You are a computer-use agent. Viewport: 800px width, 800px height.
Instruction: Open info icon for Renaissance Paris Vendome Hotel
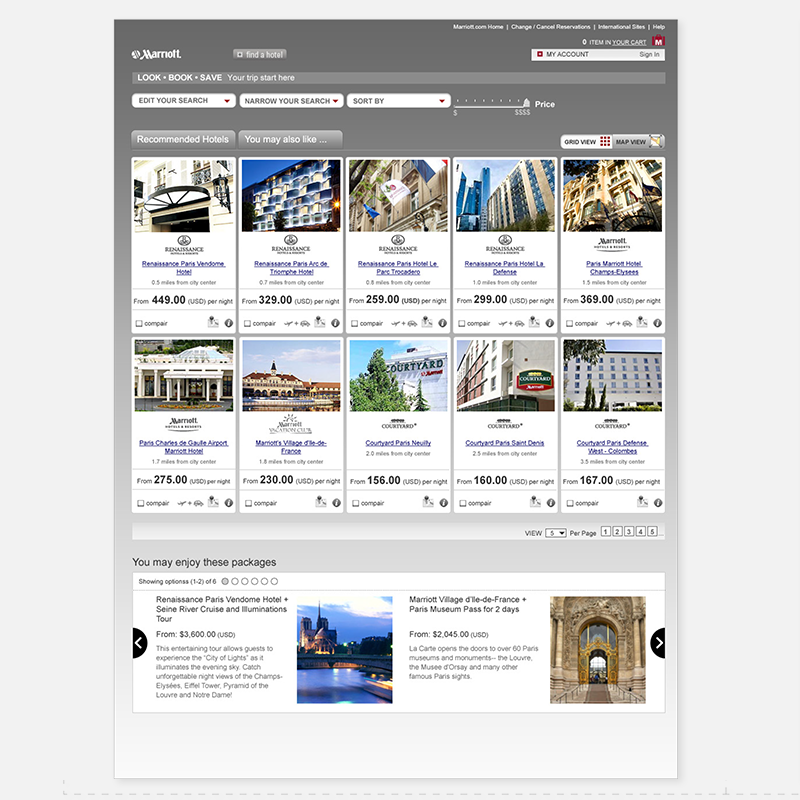[x=229, y=323]
